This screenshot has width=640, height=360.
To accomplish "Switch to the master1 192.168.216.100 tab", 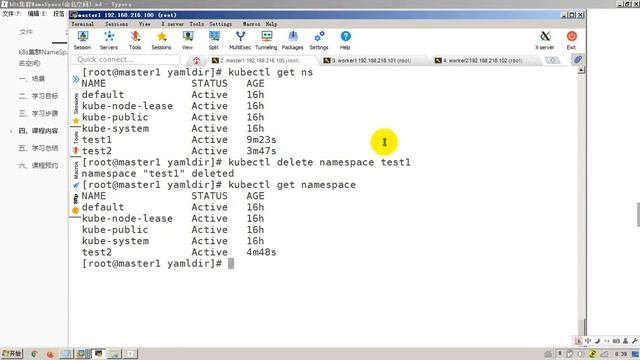I will click(260, 60).
